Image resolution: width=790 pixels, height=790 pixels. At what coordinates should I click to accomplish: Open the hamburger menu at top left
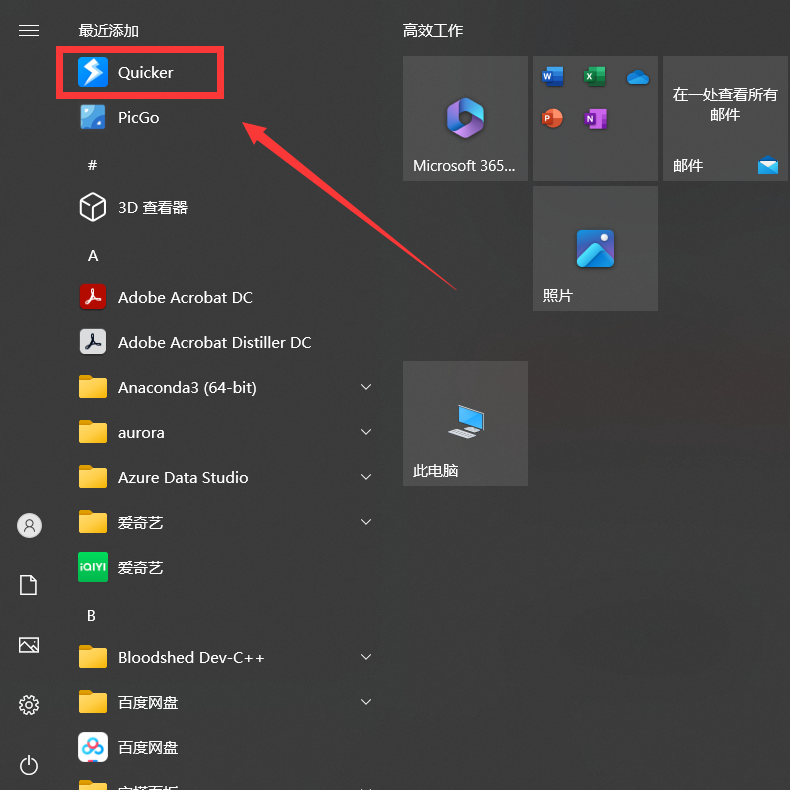coord(29,31)
